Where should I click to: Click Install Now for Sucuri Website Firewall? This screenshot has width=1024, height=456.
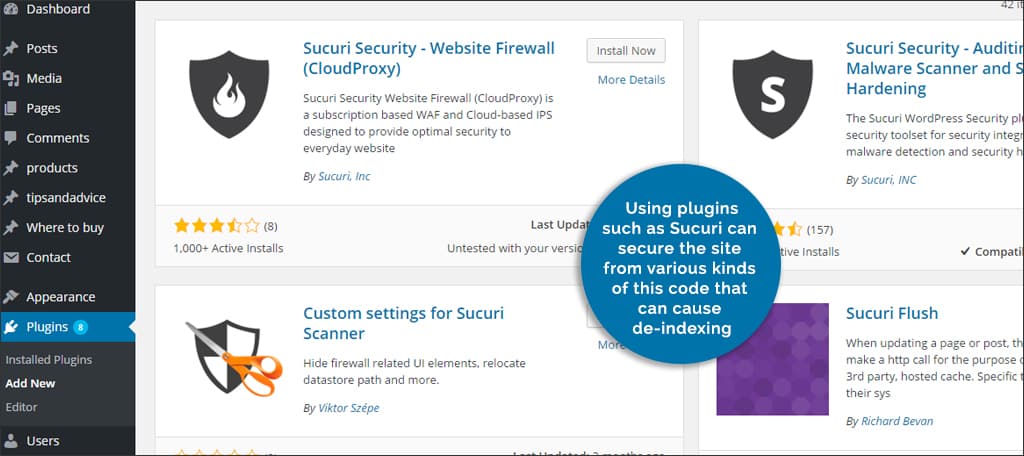point(626,50)
